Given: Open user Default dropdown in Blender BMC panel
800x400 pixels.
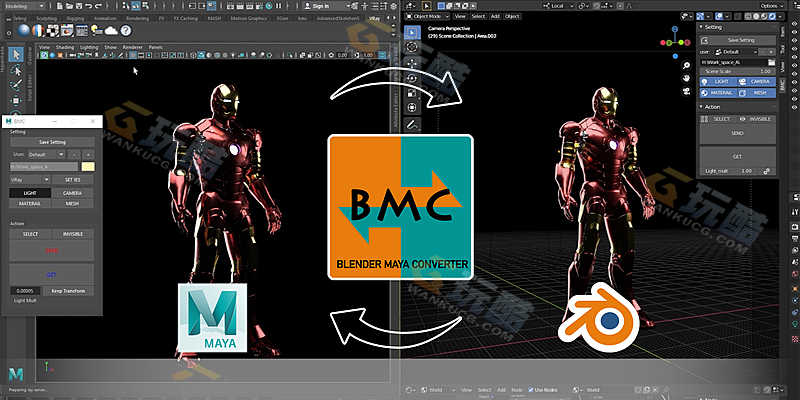Looking at the screenshot, I should pyautogui.click(x=734, y=52).
